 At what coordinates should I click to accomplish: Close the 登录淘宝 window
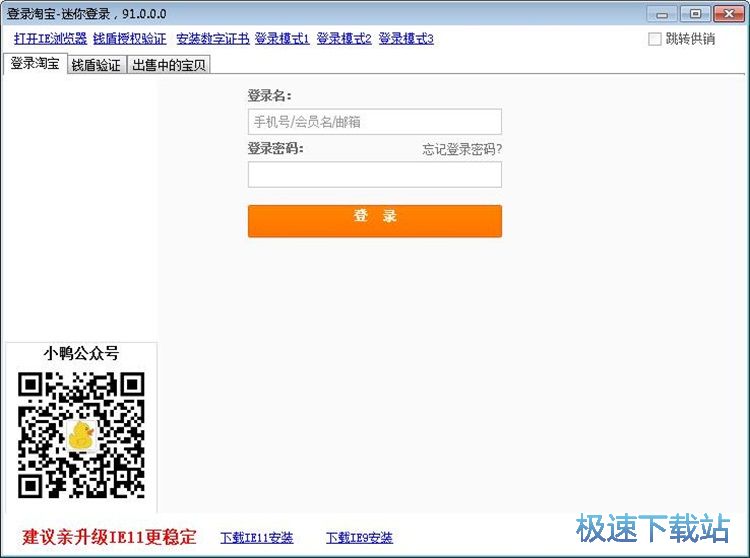pos(728,13)
